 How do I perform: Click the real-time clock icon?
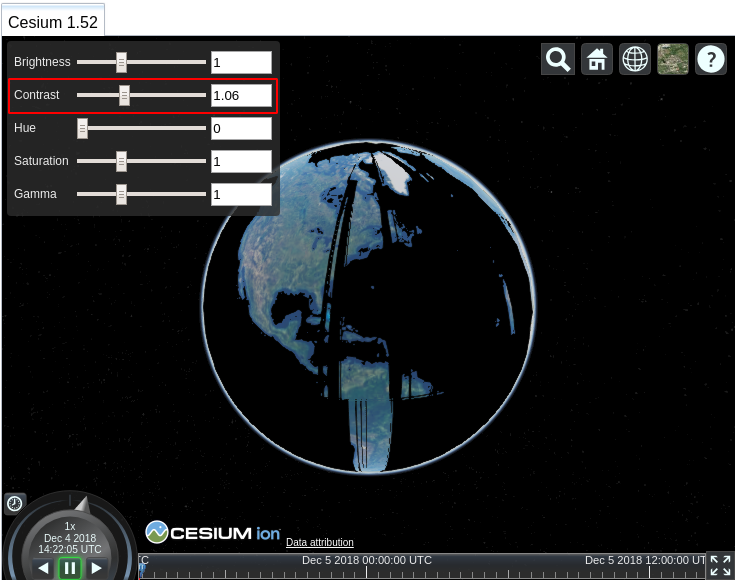15,504
